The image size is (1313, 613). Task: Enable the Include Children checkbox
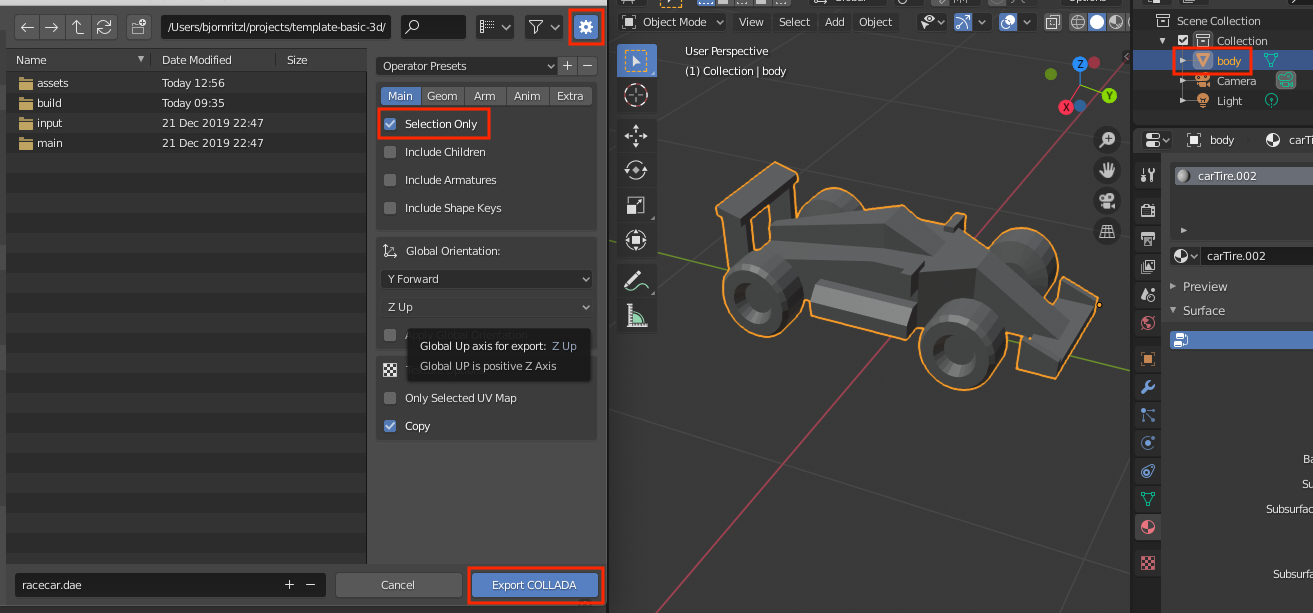click(x=390, y=152)
